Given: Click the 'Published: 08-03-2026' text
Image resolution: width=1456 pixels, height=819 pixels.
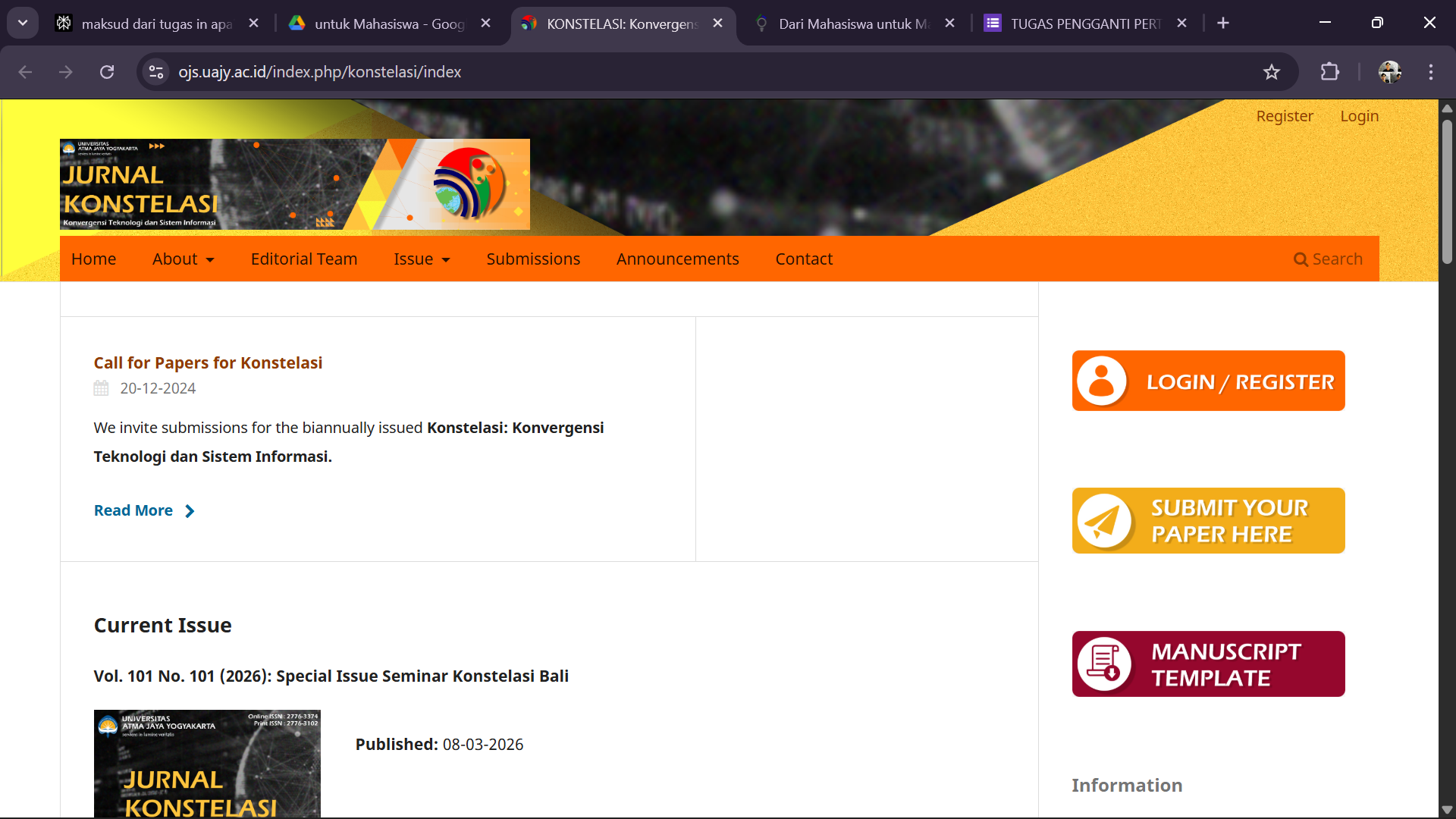Looking at the screenshot, I should 439,745.
